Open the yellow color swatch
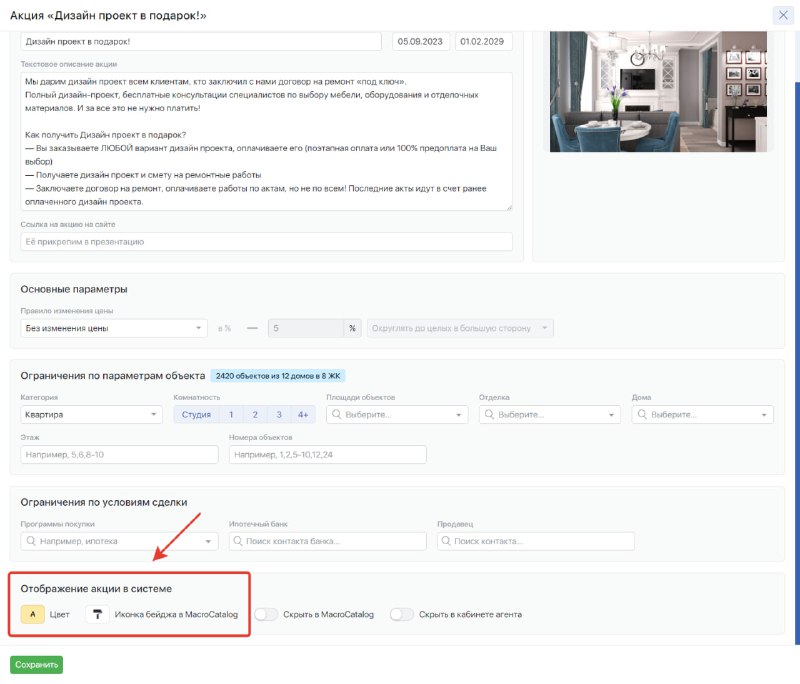 33,614
